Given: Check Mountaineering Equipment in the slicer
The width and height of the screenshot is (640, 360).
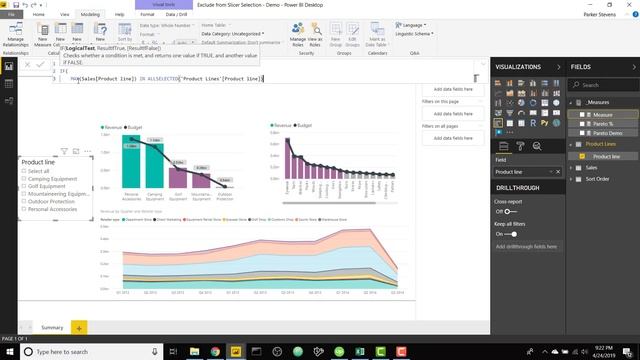Looking at the screenshot, I should (24, 194).
